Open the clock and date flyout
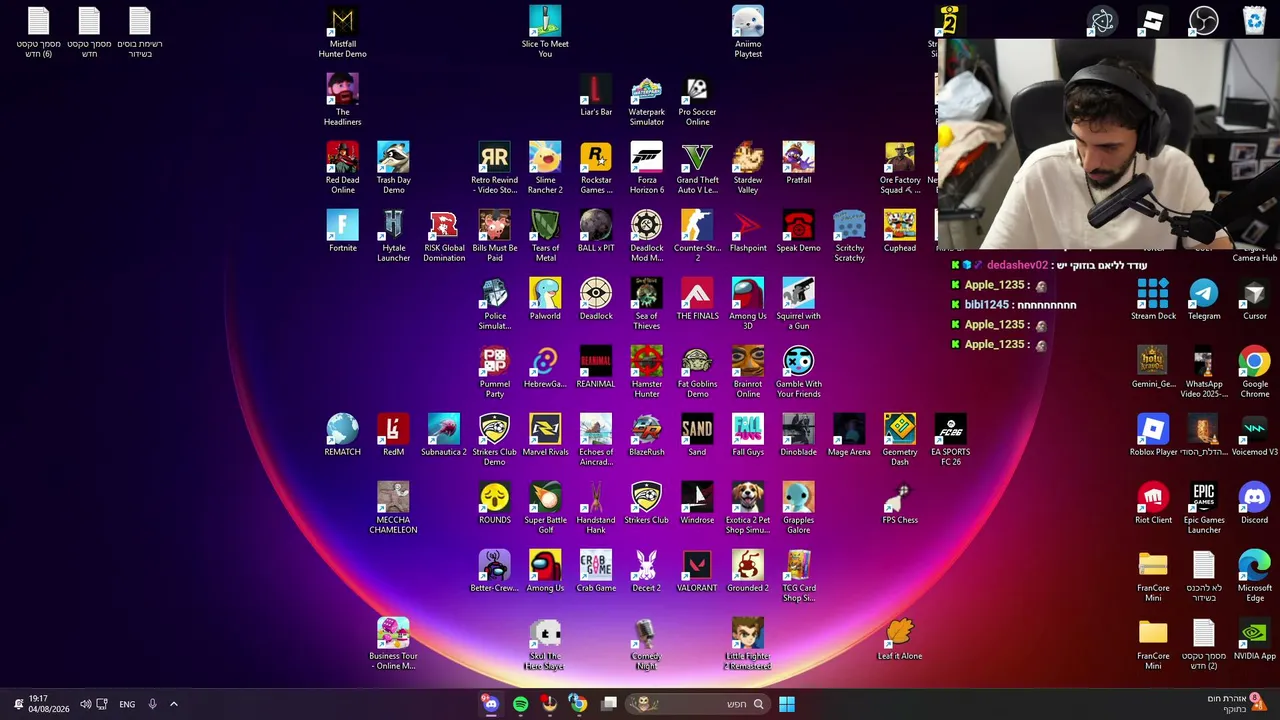The image size is (1280, 720). tap(48, 704)
